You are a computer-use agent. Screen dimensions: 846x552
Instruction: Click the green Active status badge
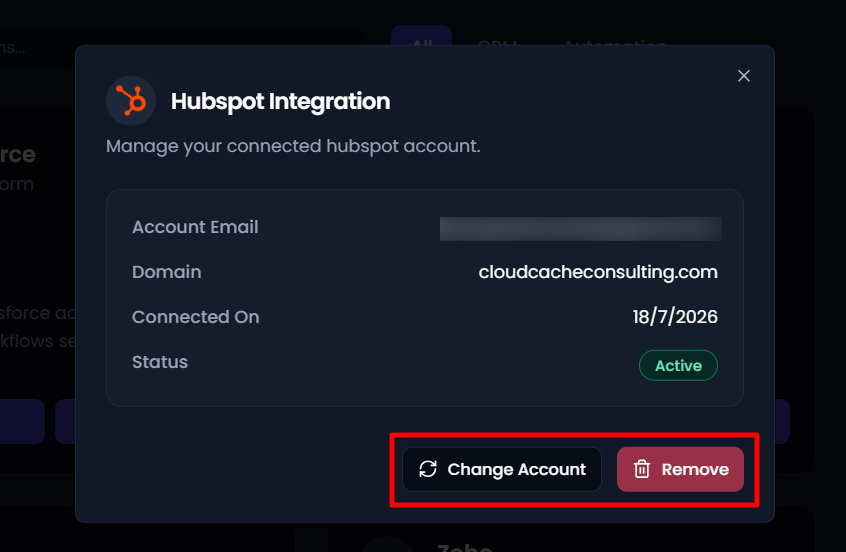pyautogui.click(x=678, y=365)
